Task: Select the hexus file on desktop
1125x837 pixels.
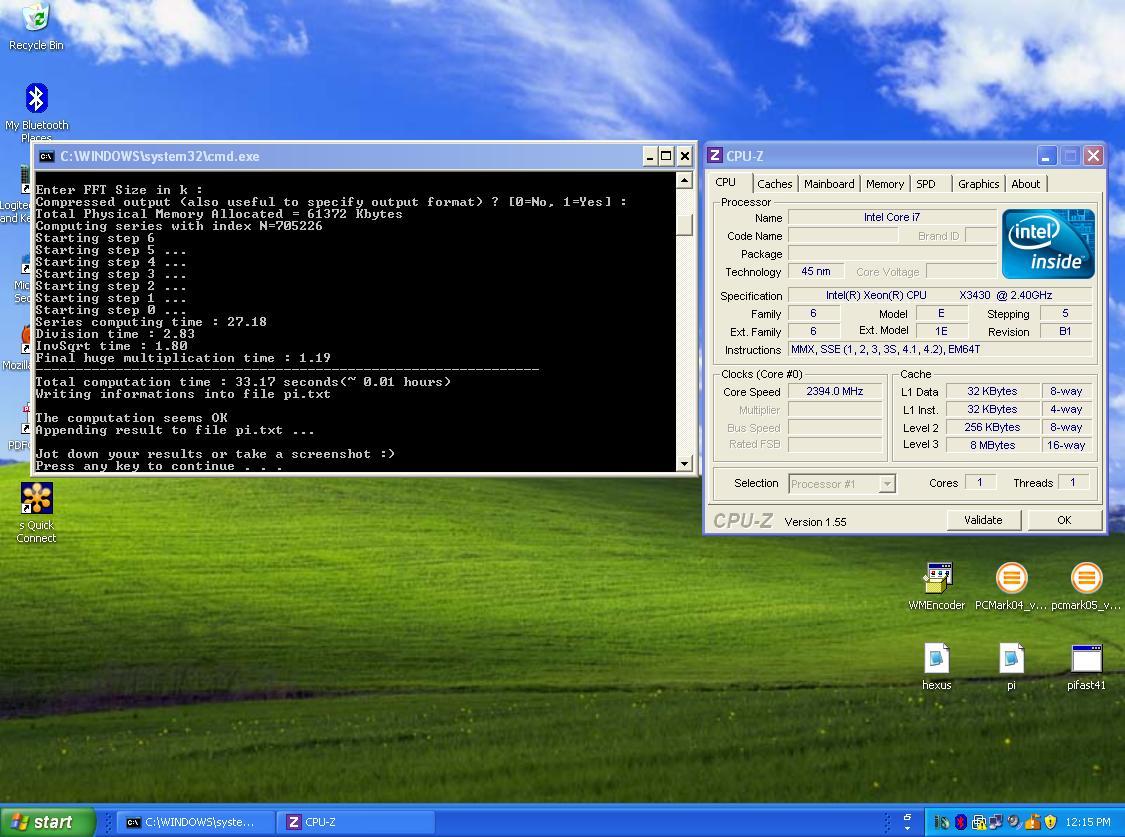Action: (936, 666)
